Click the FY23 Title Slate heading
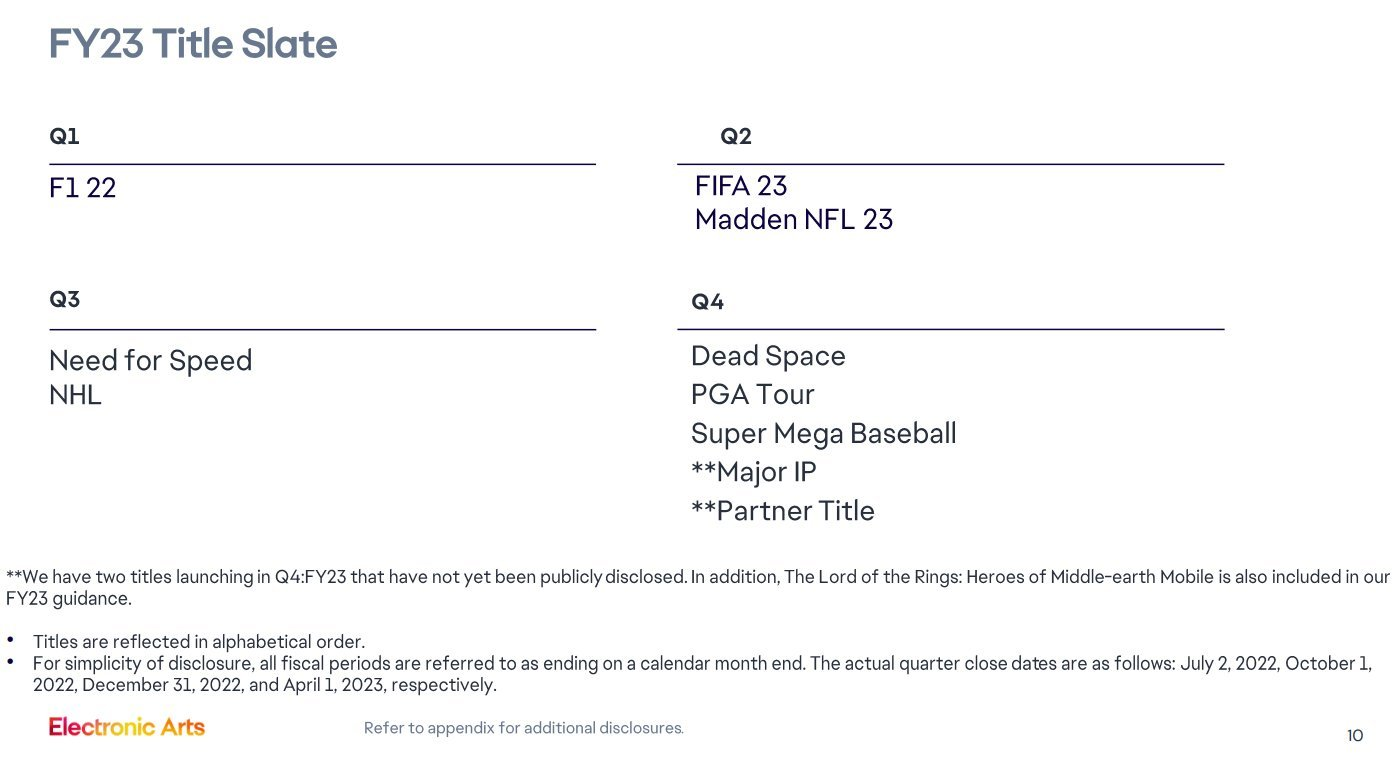This screenshot has width=1394, height=769. click(193, 45)
